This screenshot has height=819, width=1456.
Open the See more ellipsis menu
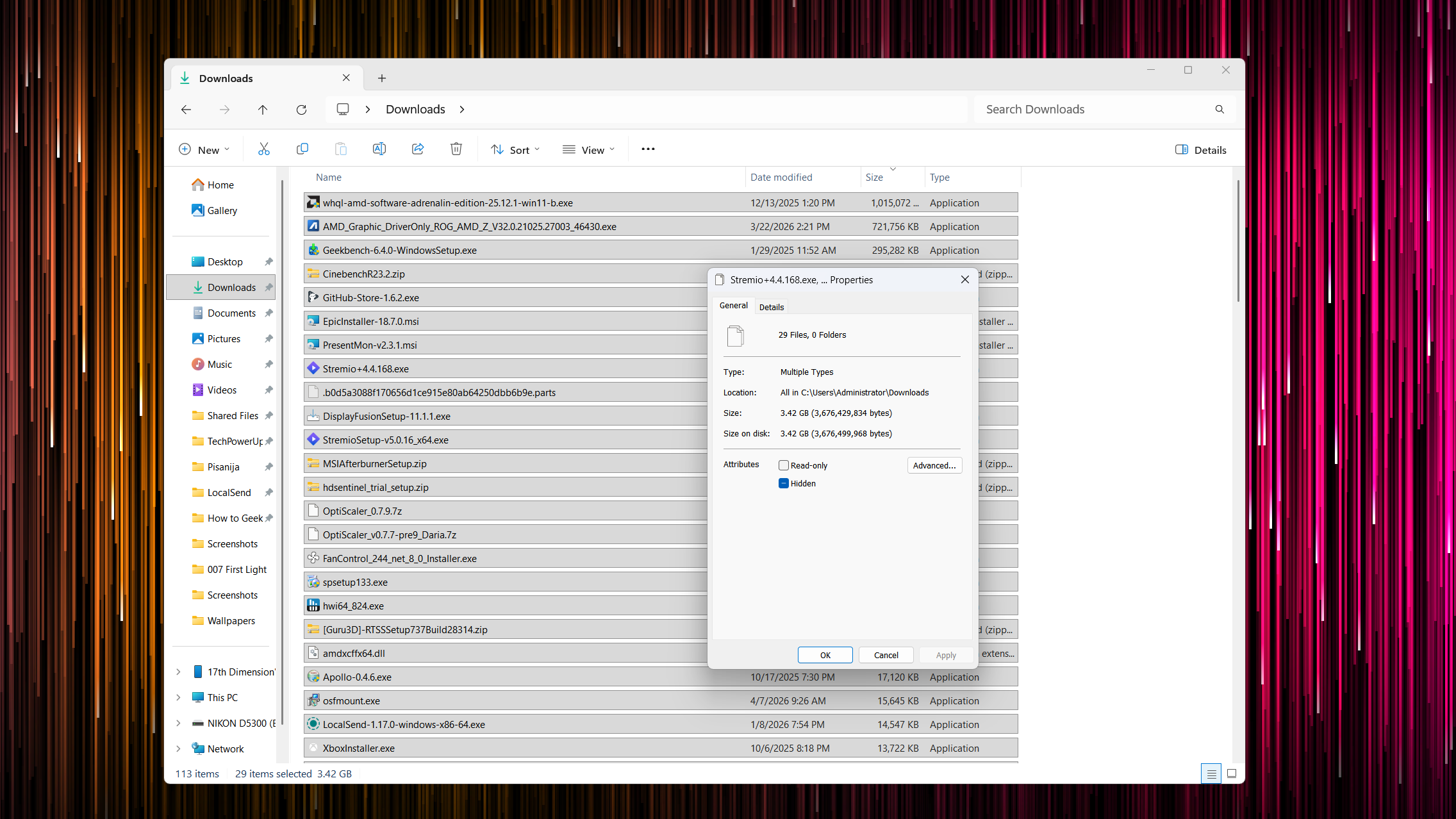click(x=648, y=149)
